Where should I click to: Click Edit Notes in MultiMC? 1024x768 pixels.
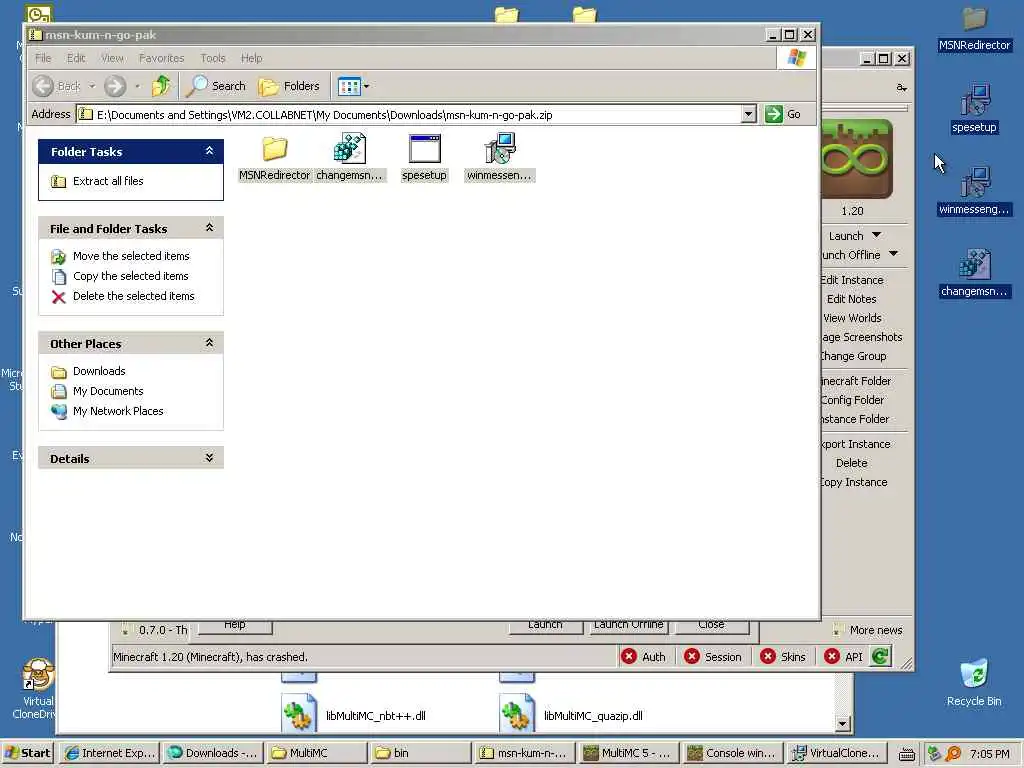pyautogui.click(x=852, y=299)
